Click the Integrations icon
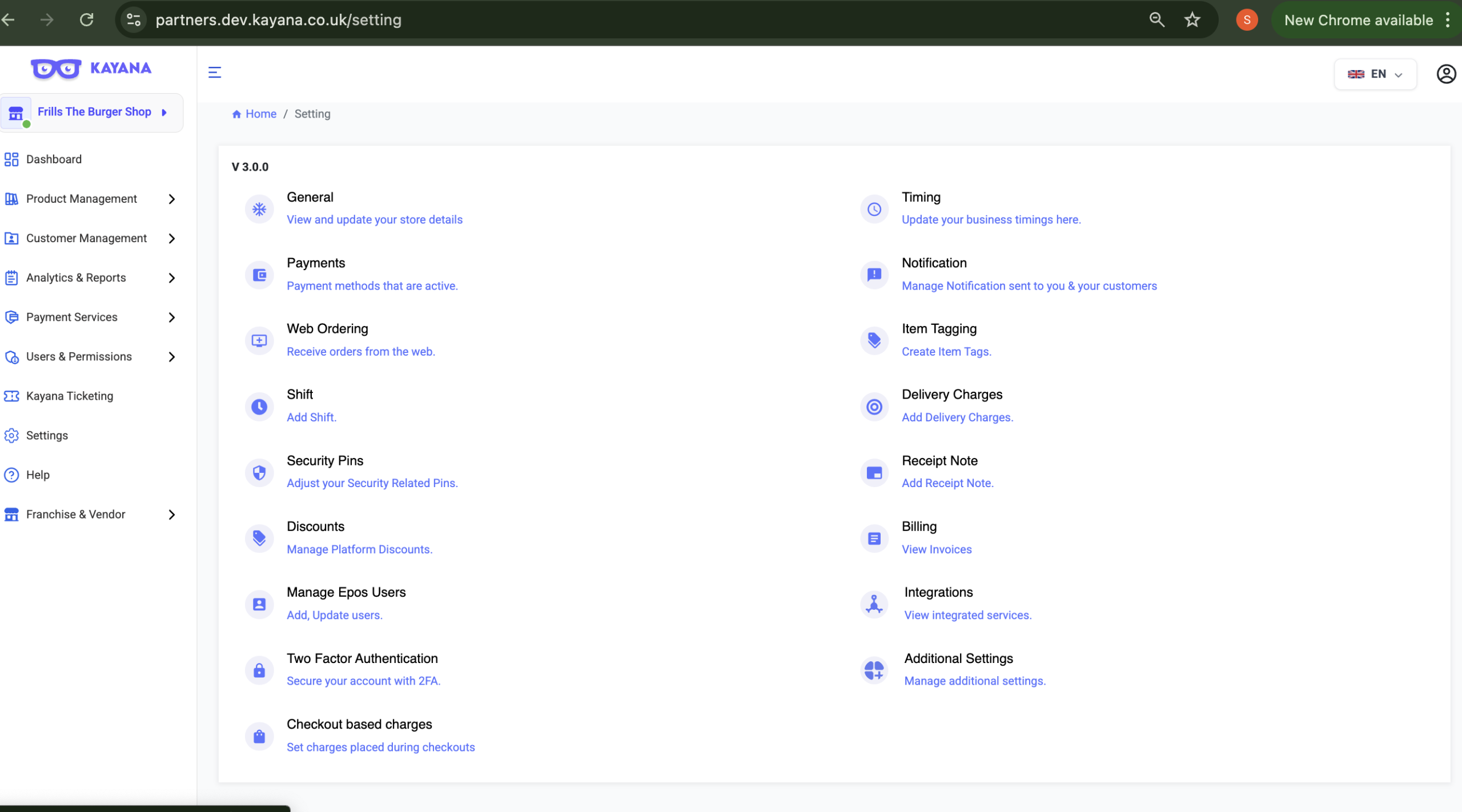 [x=874, y=604]
